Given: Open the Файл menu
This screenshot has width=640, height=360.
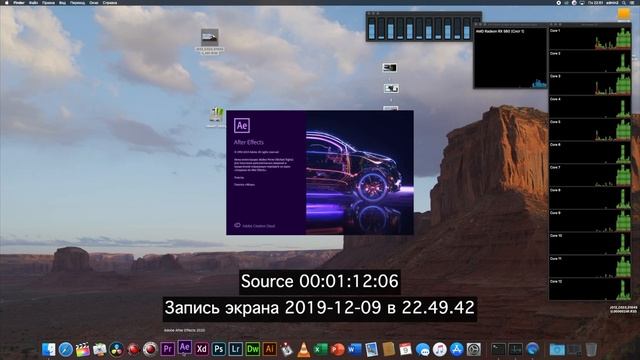Looking at the screenshot, I should [x=33, y=2].
